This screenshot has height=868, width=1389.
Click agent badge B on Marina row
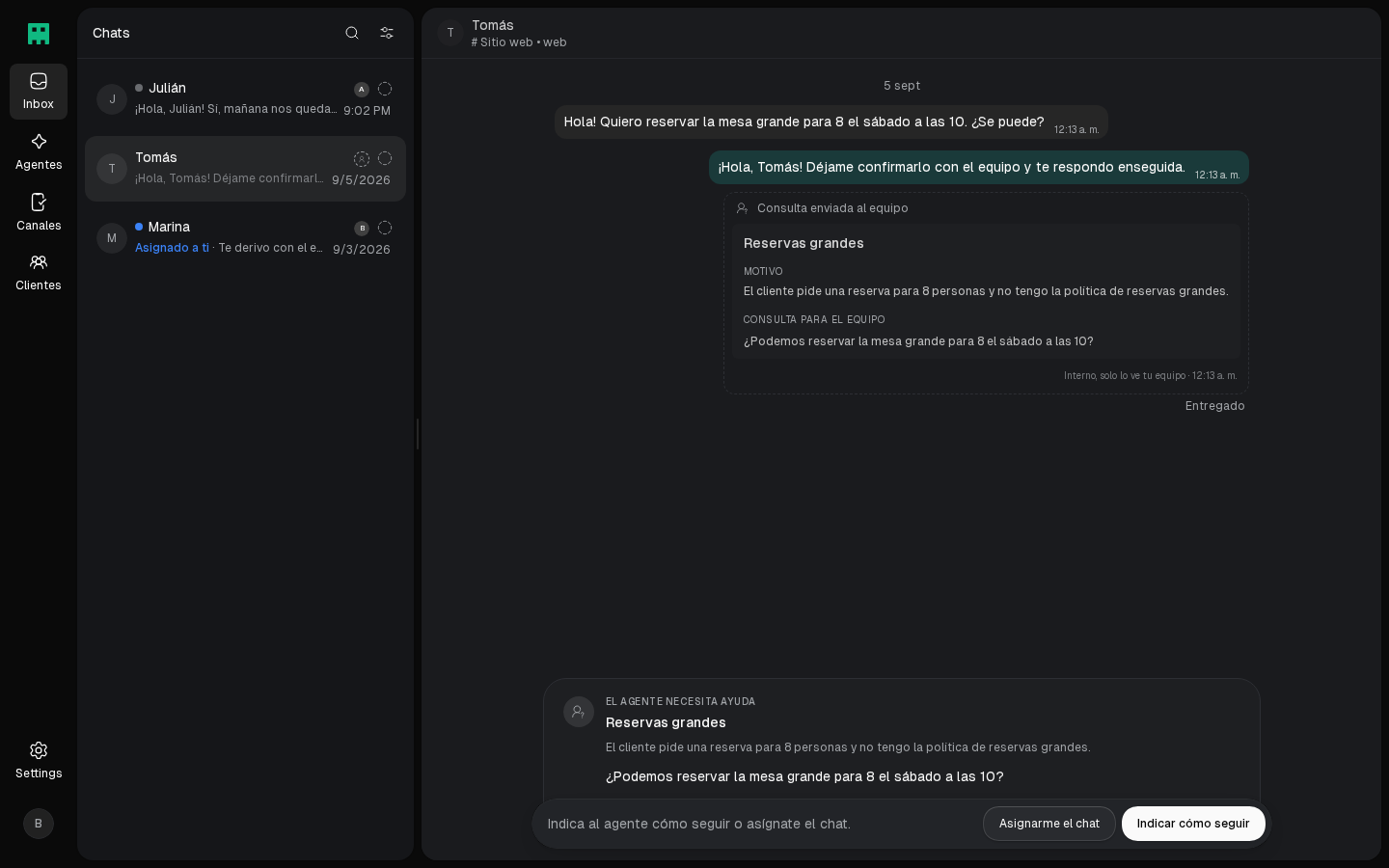tap(362, 229)
